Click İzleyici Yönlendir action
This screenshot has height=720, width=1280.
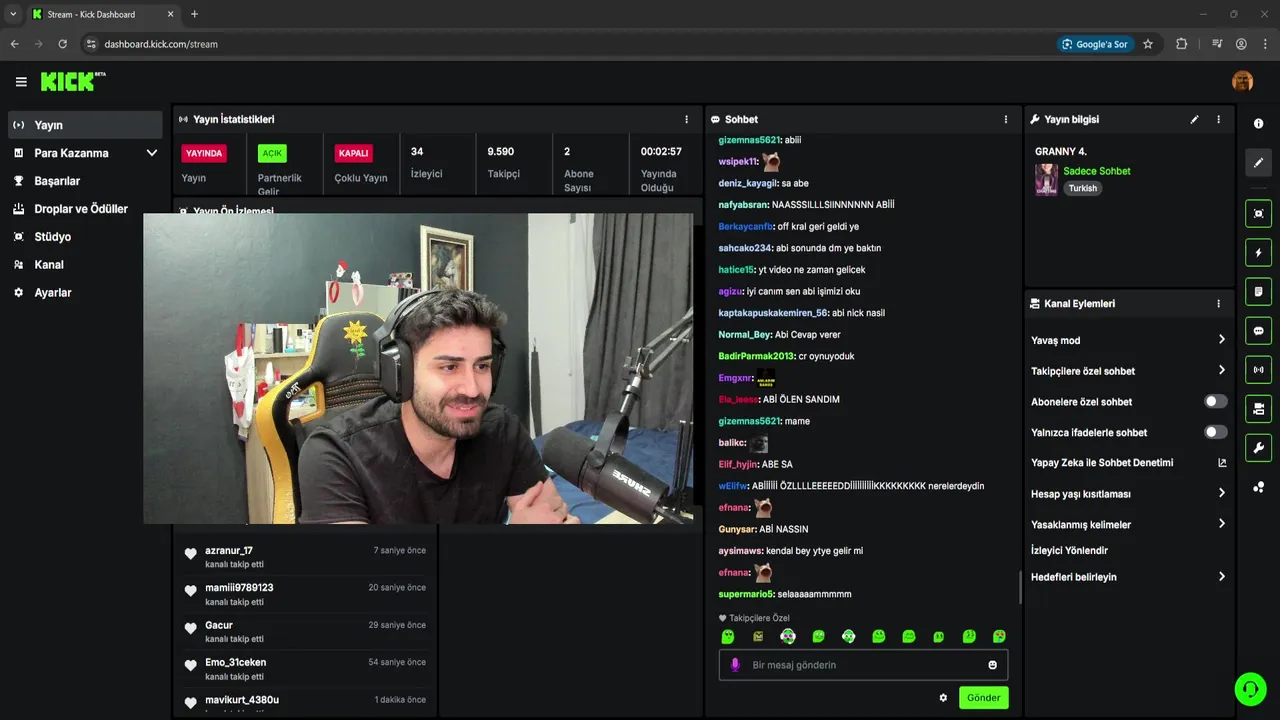[1069, 550]
